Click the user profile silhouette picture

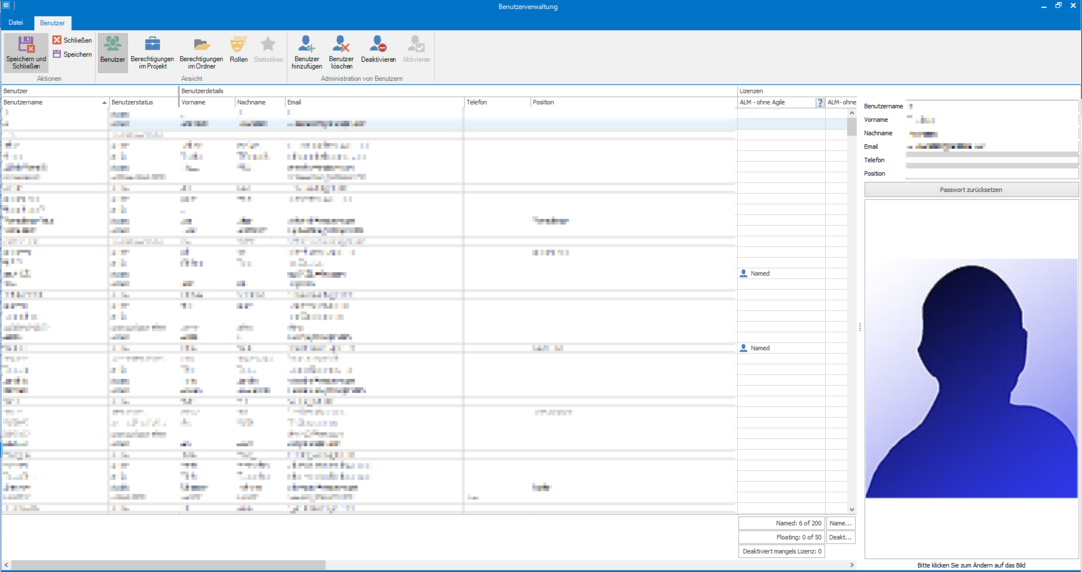click(x=970, y=380)
